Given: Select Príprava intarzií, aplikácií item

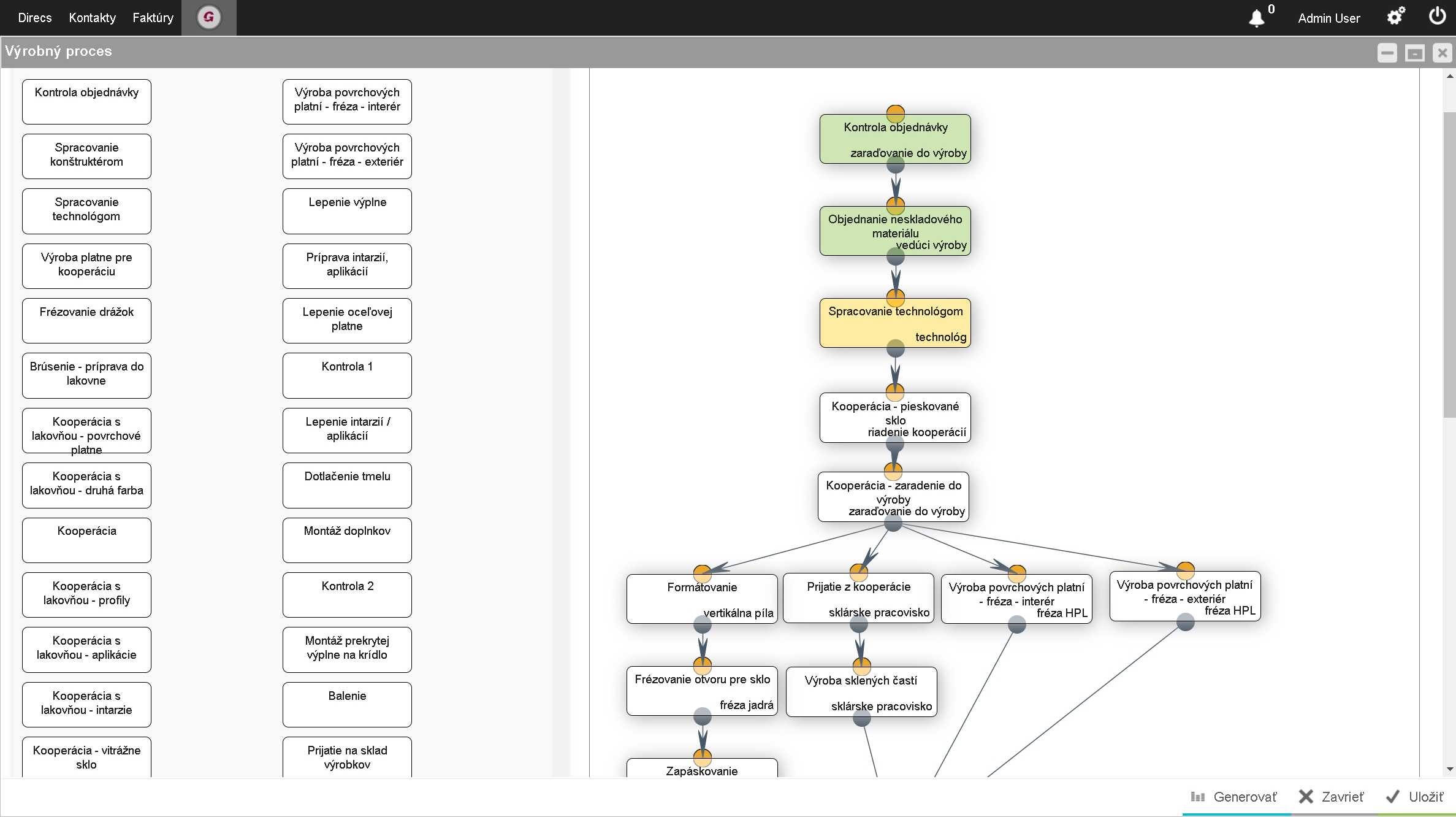Looking at the screenshot, I should [x=347, y=266].
